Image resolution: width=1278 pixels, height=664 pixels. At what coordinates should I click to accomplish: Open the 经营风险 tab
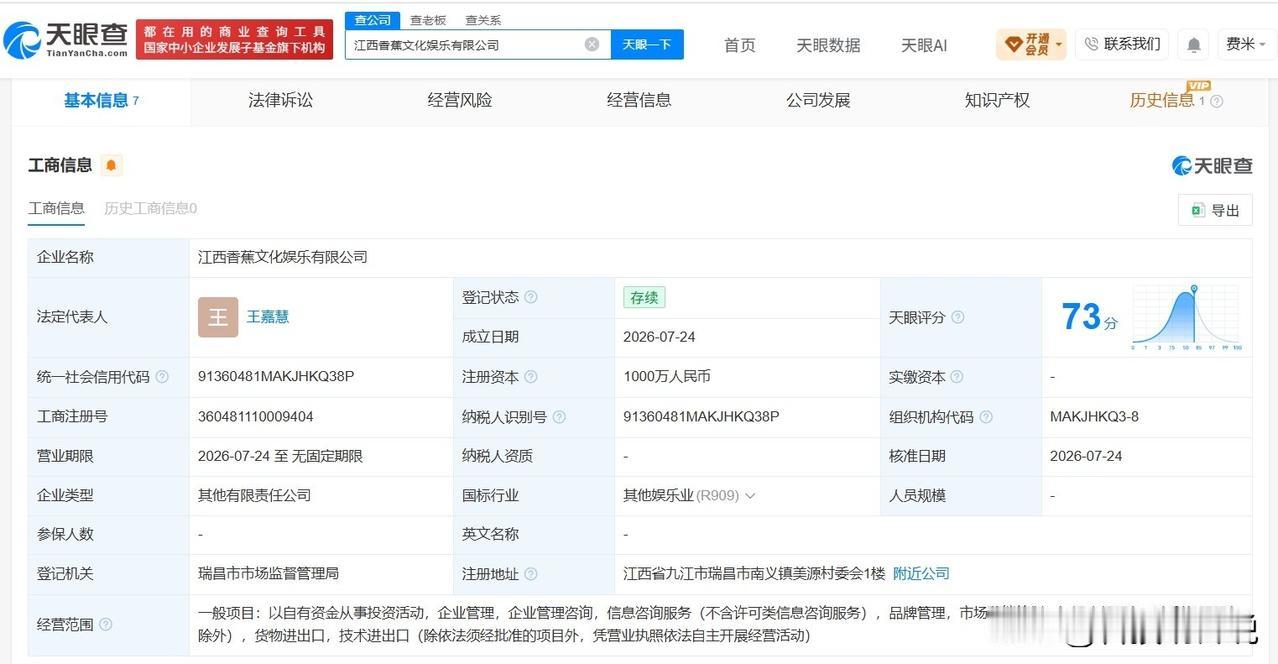(460, 100)
